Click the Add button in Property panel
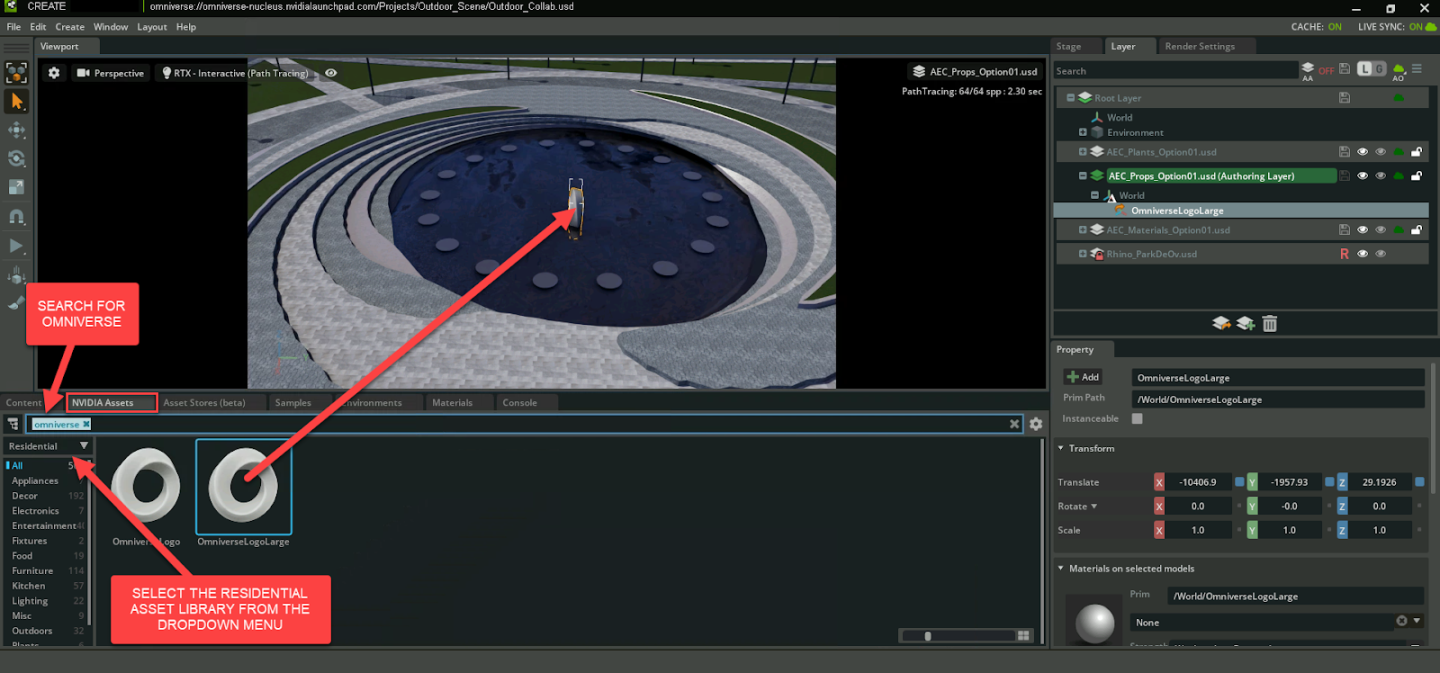 click(x=1082, y=377)
